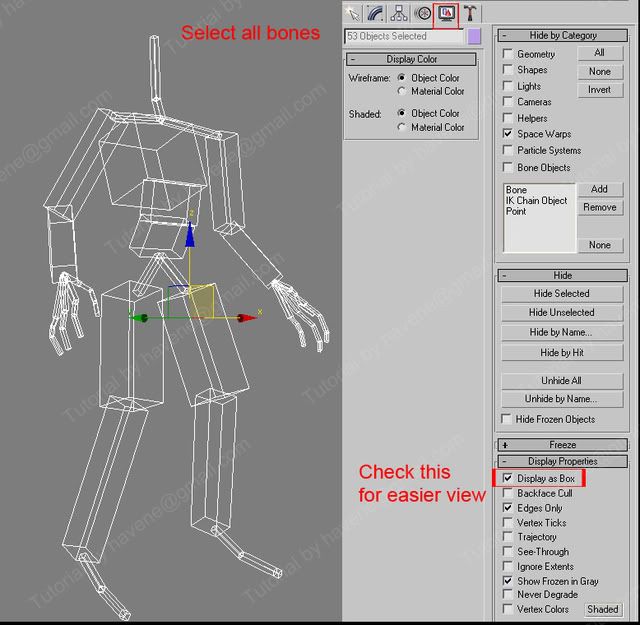The width and height of the screenshot is (640, 625).
Task: Click the 53 Objects Selected name field
Action: pos(404,36)
